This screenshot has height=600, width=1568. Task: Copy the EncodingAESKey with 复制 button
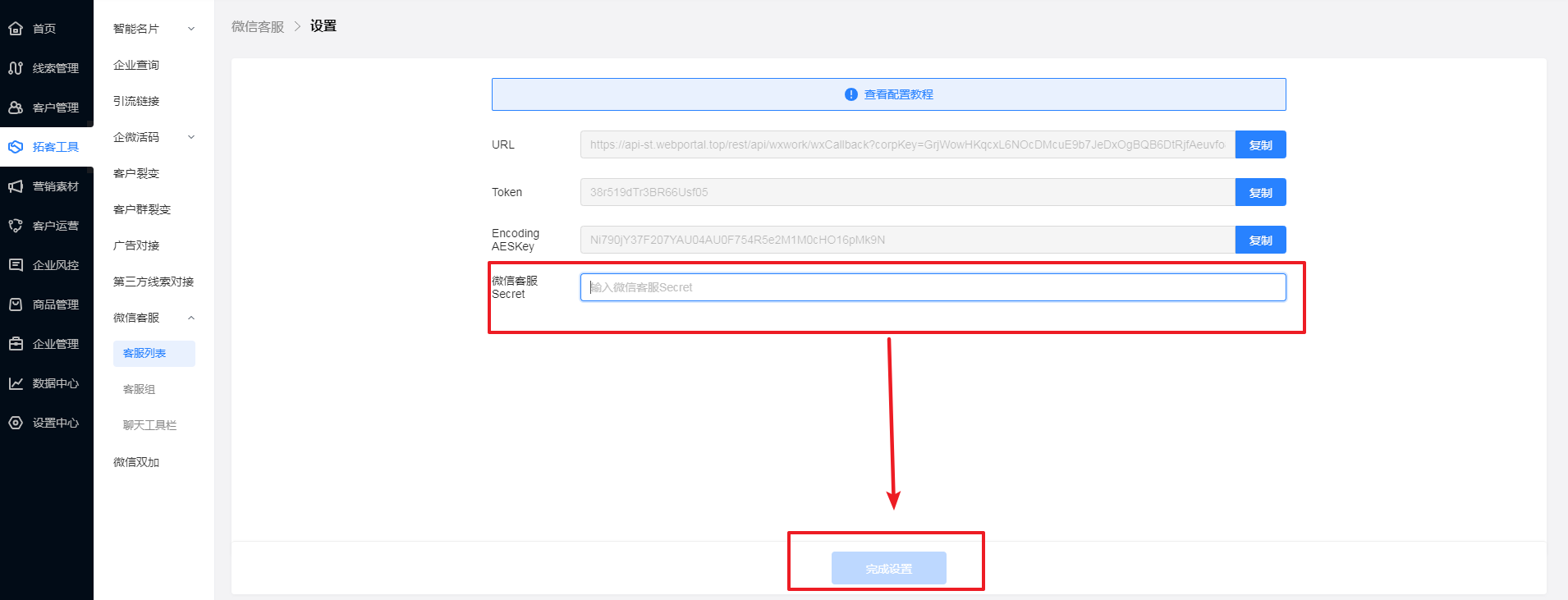coord(1261,240)
